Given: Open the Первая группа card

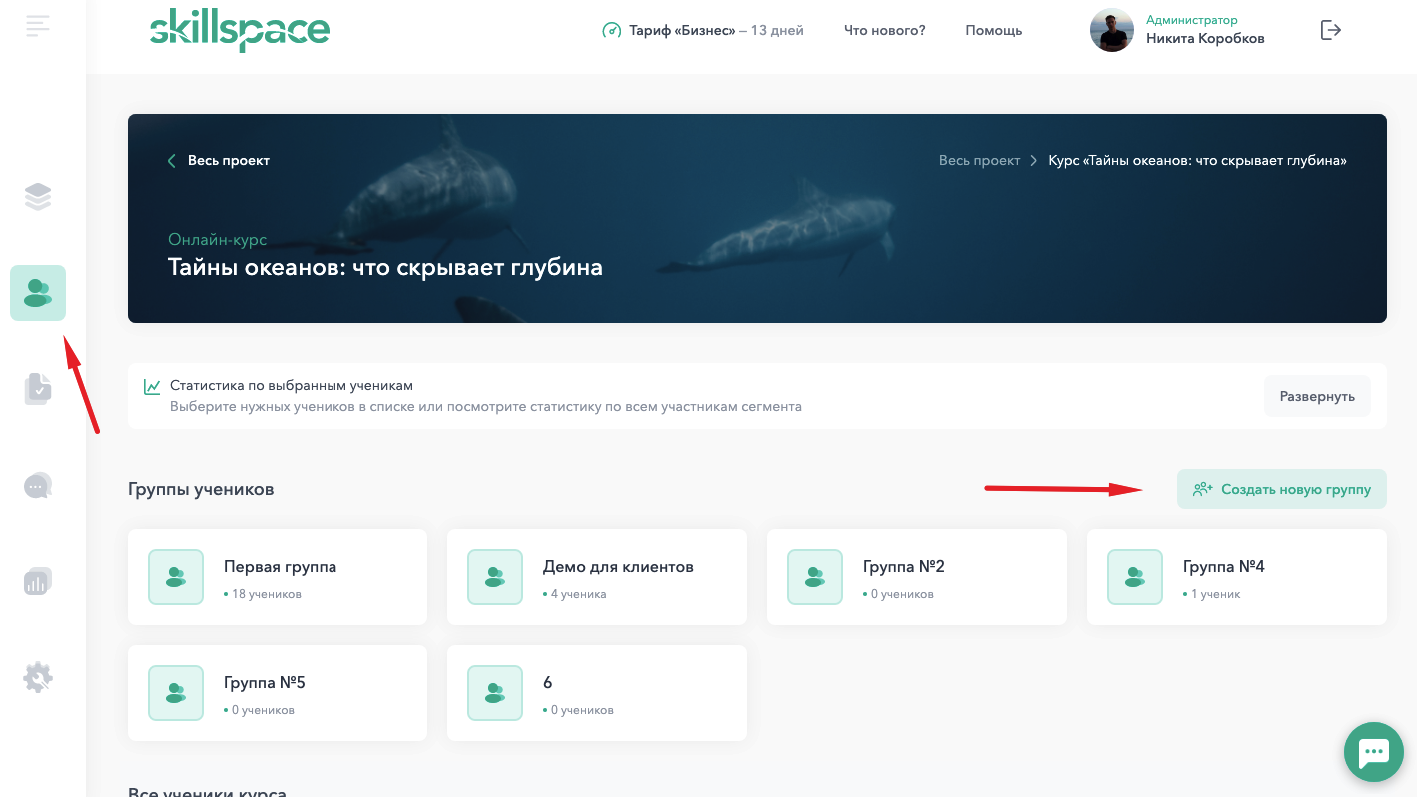Looking at the screenshot, I should (278, 577).
